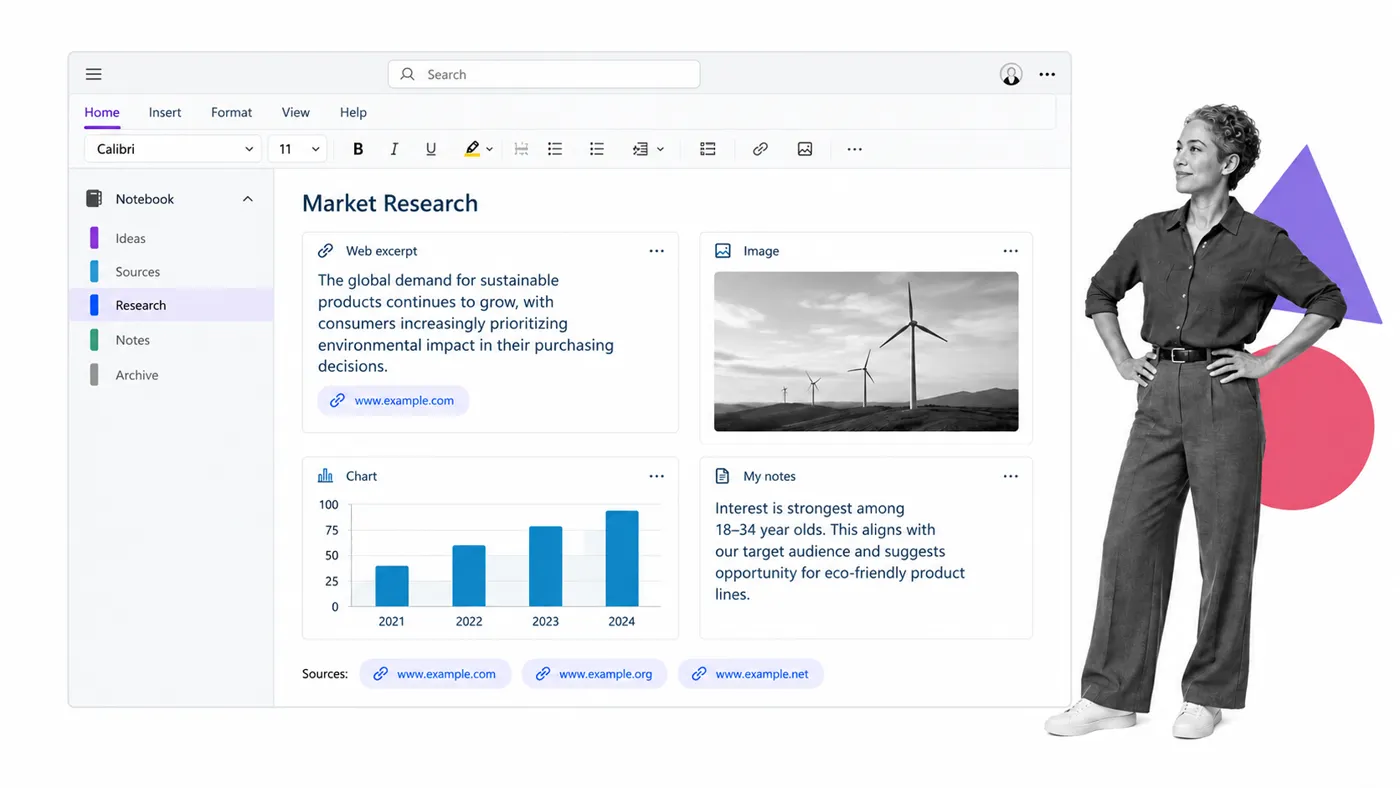This screenshot has height=788, width=1400.
Task: Open the Format tab
Action: tap(231, 113)
